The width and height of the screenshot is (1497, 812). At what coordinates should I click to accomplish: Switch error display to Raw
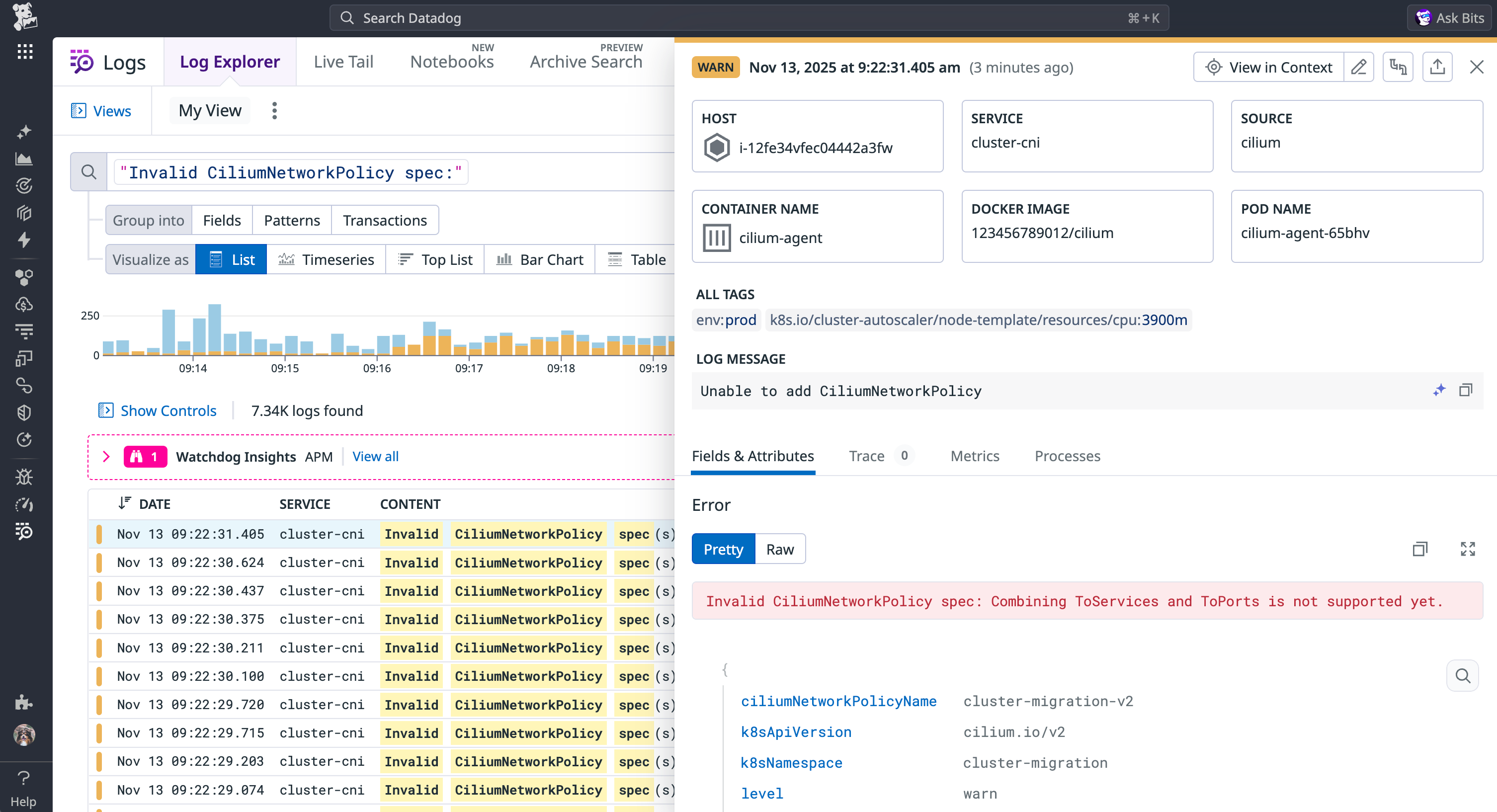coord(780,549)
